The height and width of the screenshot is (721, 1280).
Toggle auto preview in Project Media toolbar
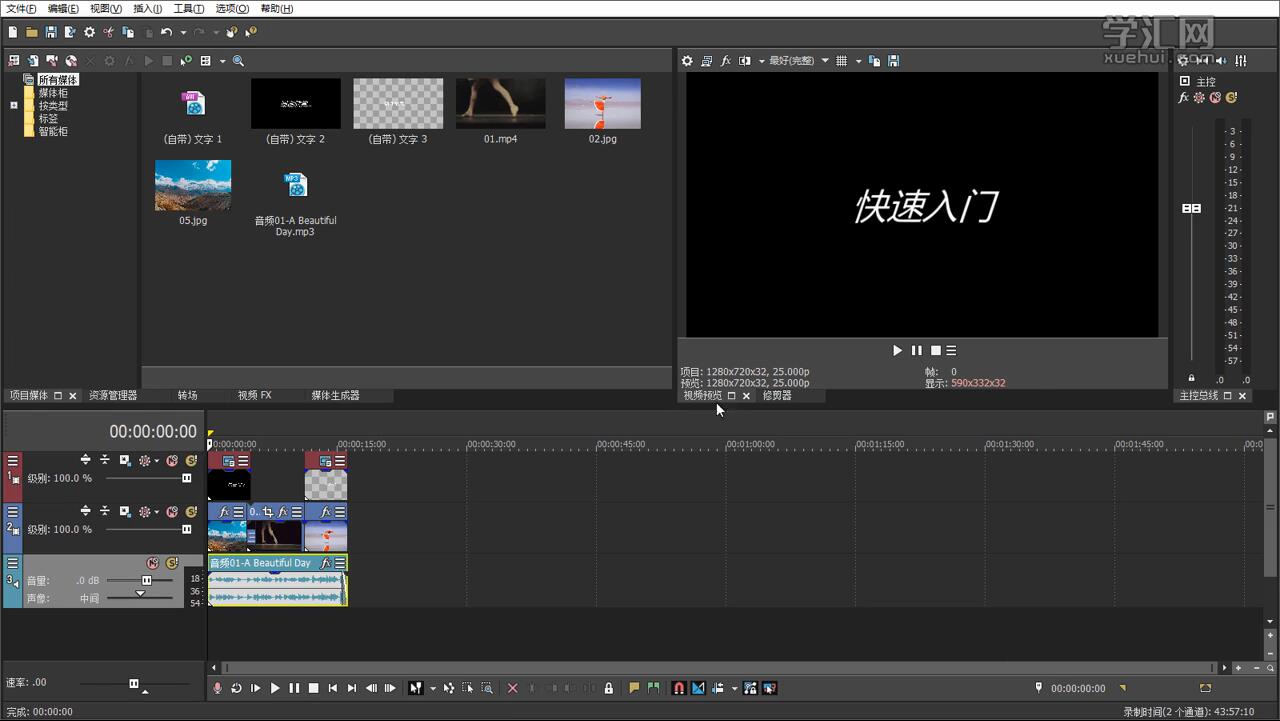click(186, 61)
